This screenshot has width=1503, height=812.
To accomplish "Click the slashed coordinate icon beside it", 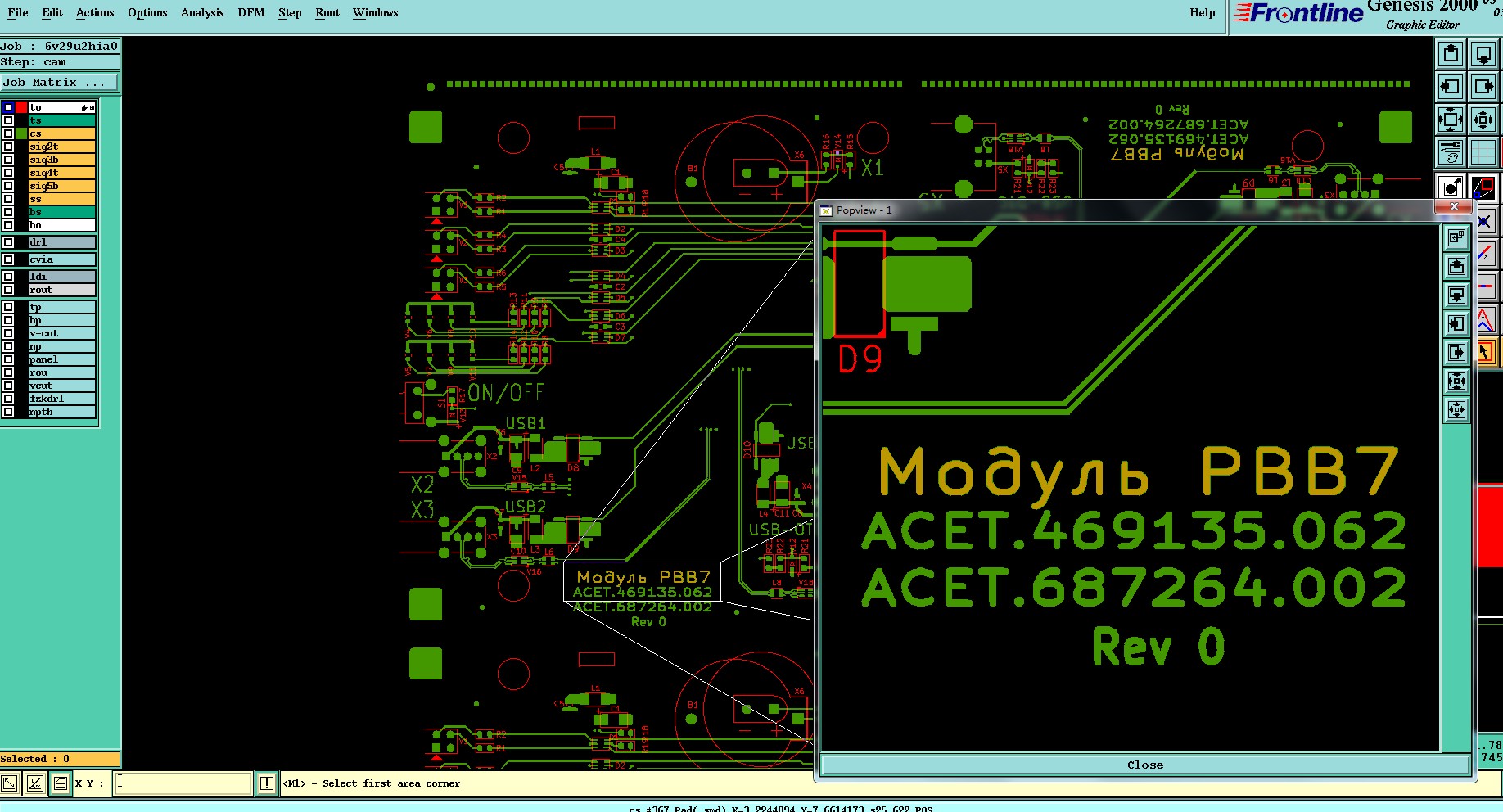I will point(35,783).
